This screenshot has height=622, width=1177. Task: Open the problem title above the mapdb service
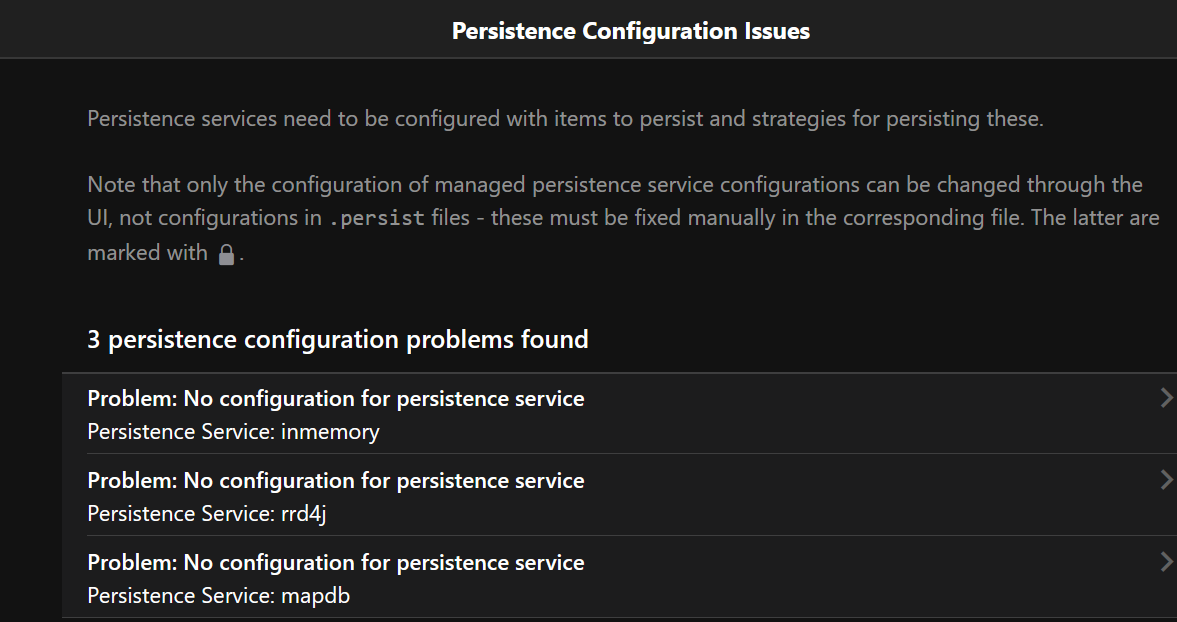(x=335, y=563)
